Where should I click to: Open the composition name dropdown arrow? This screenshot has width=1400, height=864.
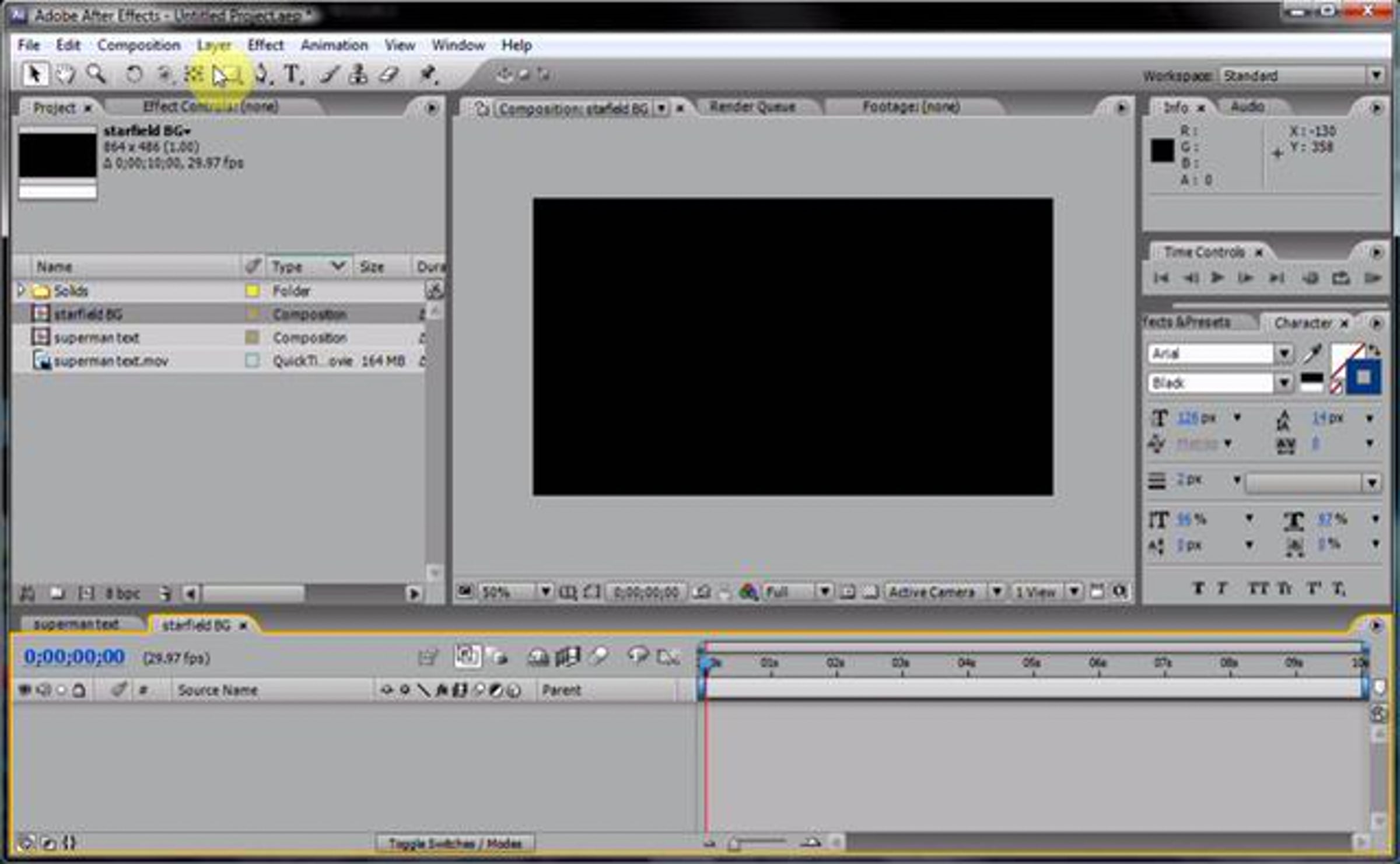point(661,108)
